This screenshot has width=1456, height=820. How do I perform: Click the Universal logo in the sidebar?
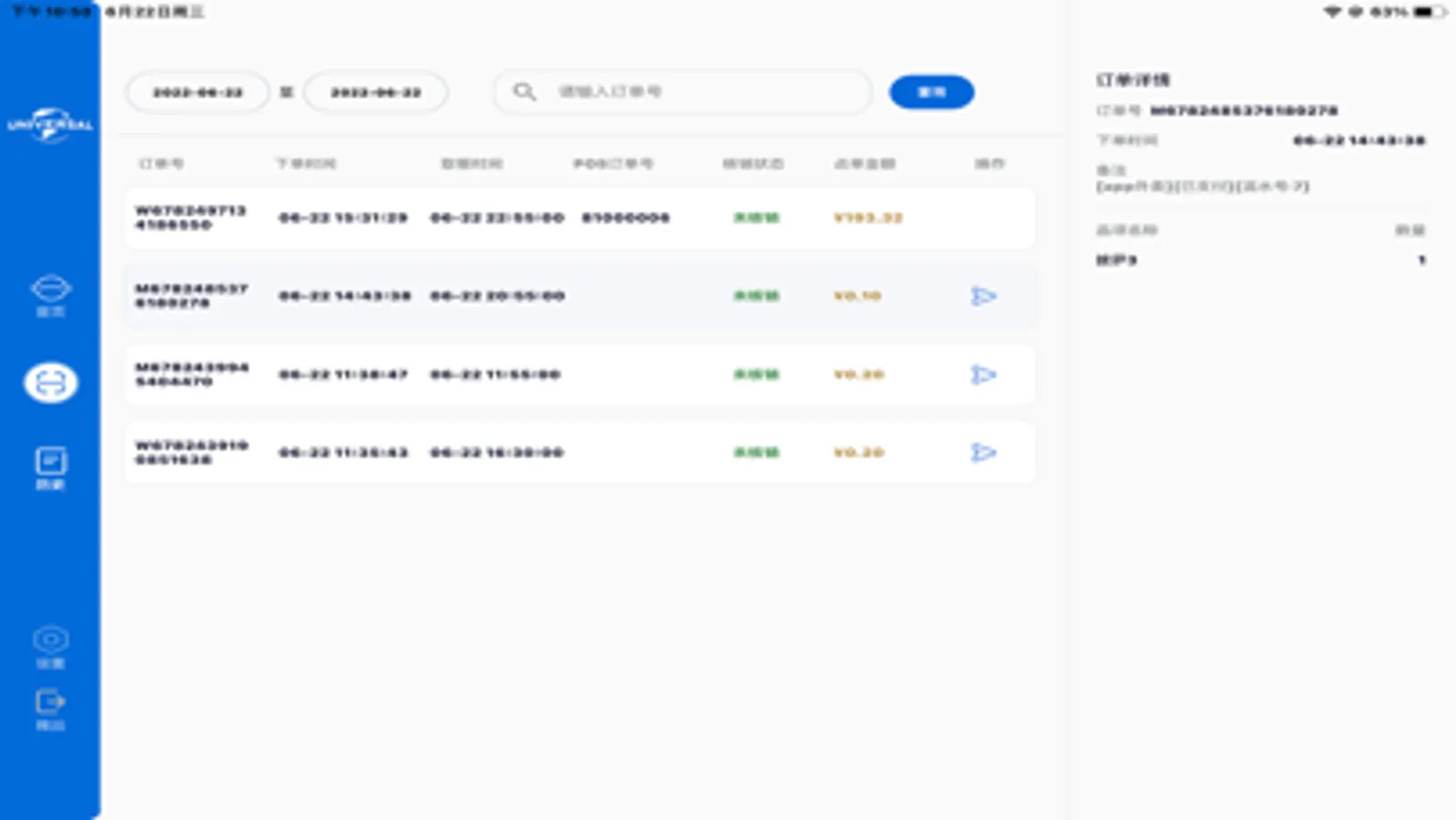(50, 125)
